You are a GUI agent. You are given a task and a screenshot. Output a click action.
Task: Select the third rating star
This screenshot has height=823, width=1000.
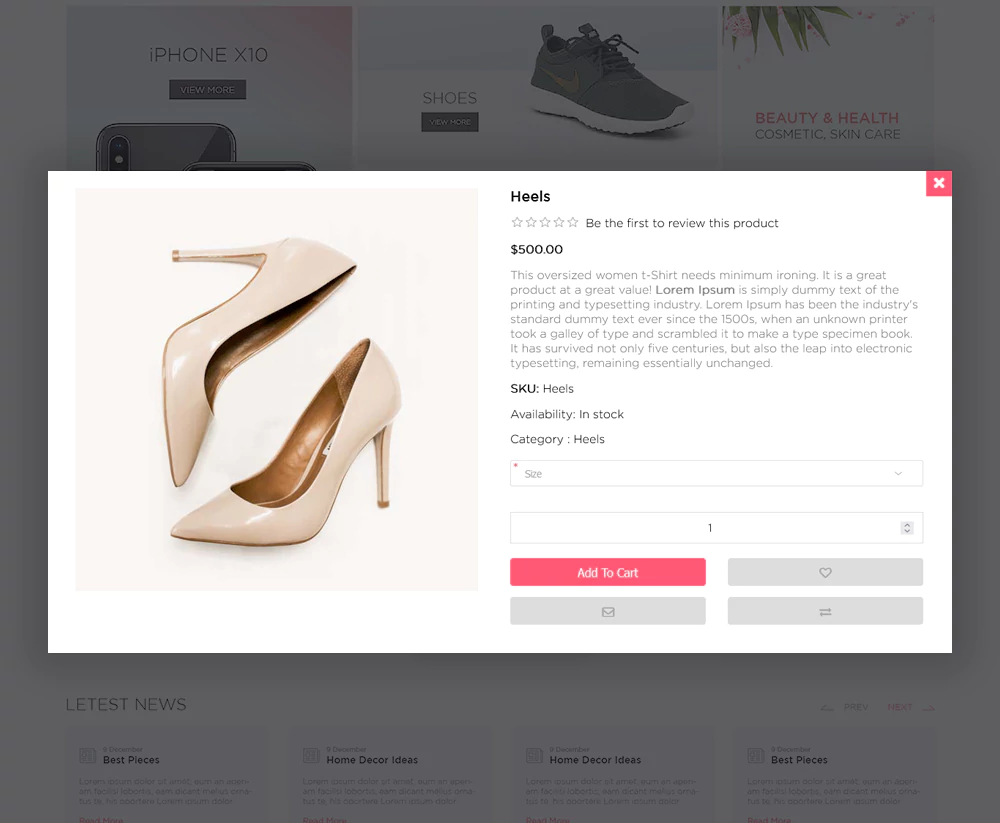point(545,223)
